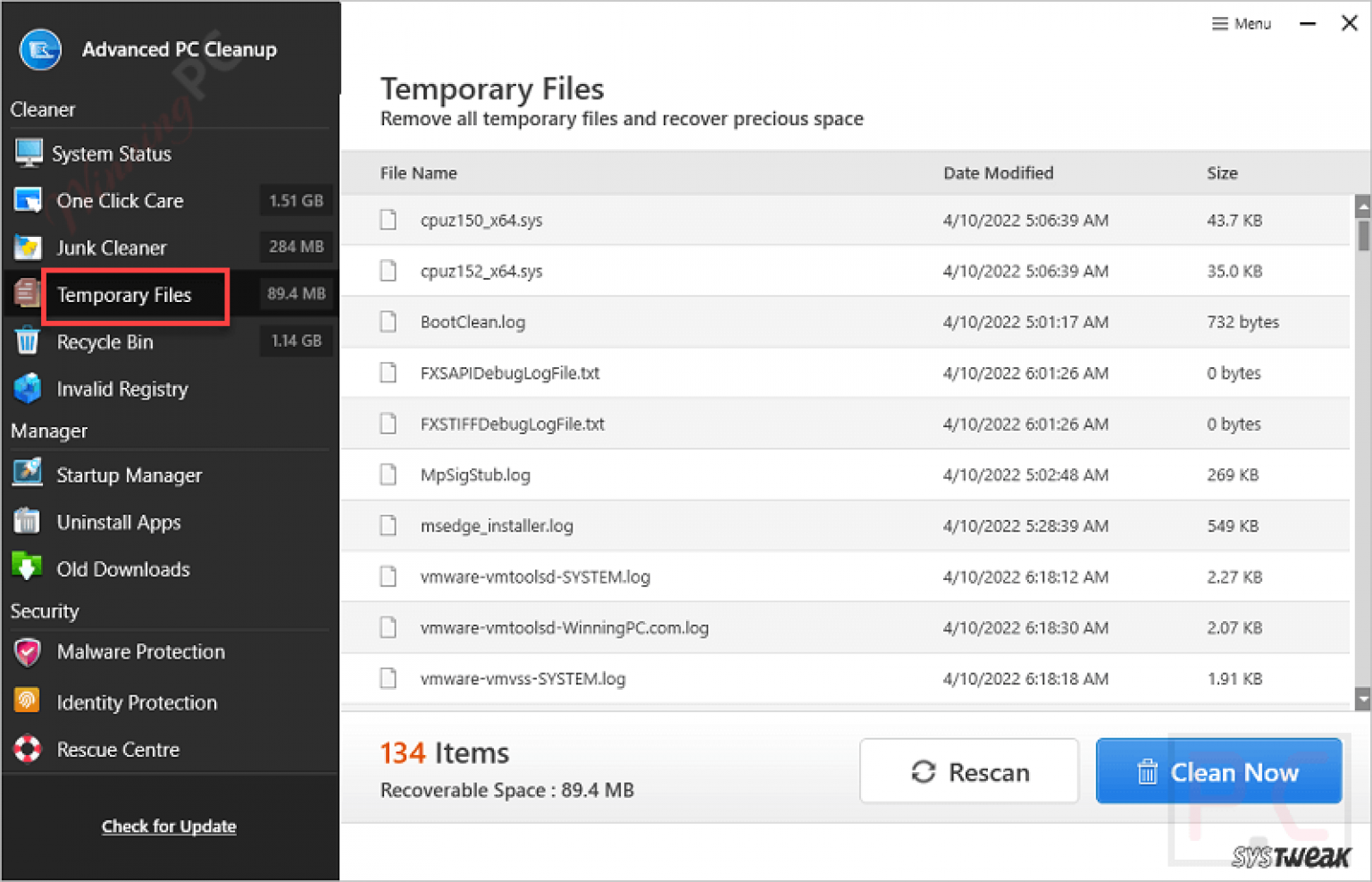Open Invalid Registry section

pyautogui.click(x=122, y=390)
